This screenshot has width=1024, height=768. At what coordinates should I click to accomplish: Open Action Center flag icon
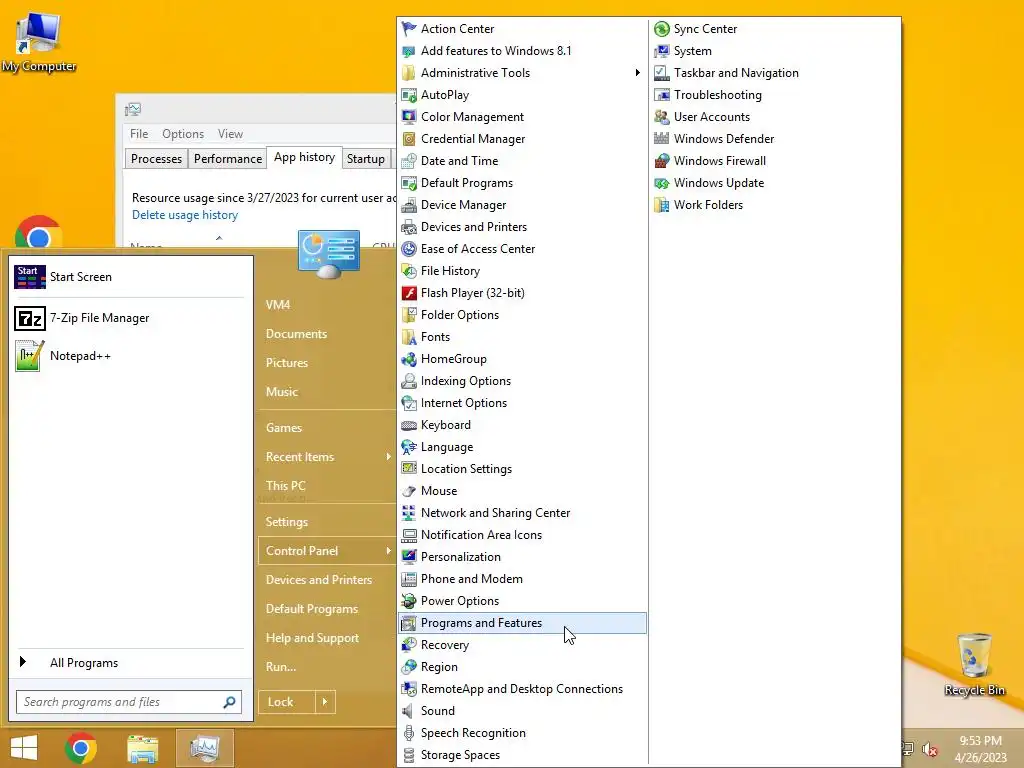pos(409,29)
